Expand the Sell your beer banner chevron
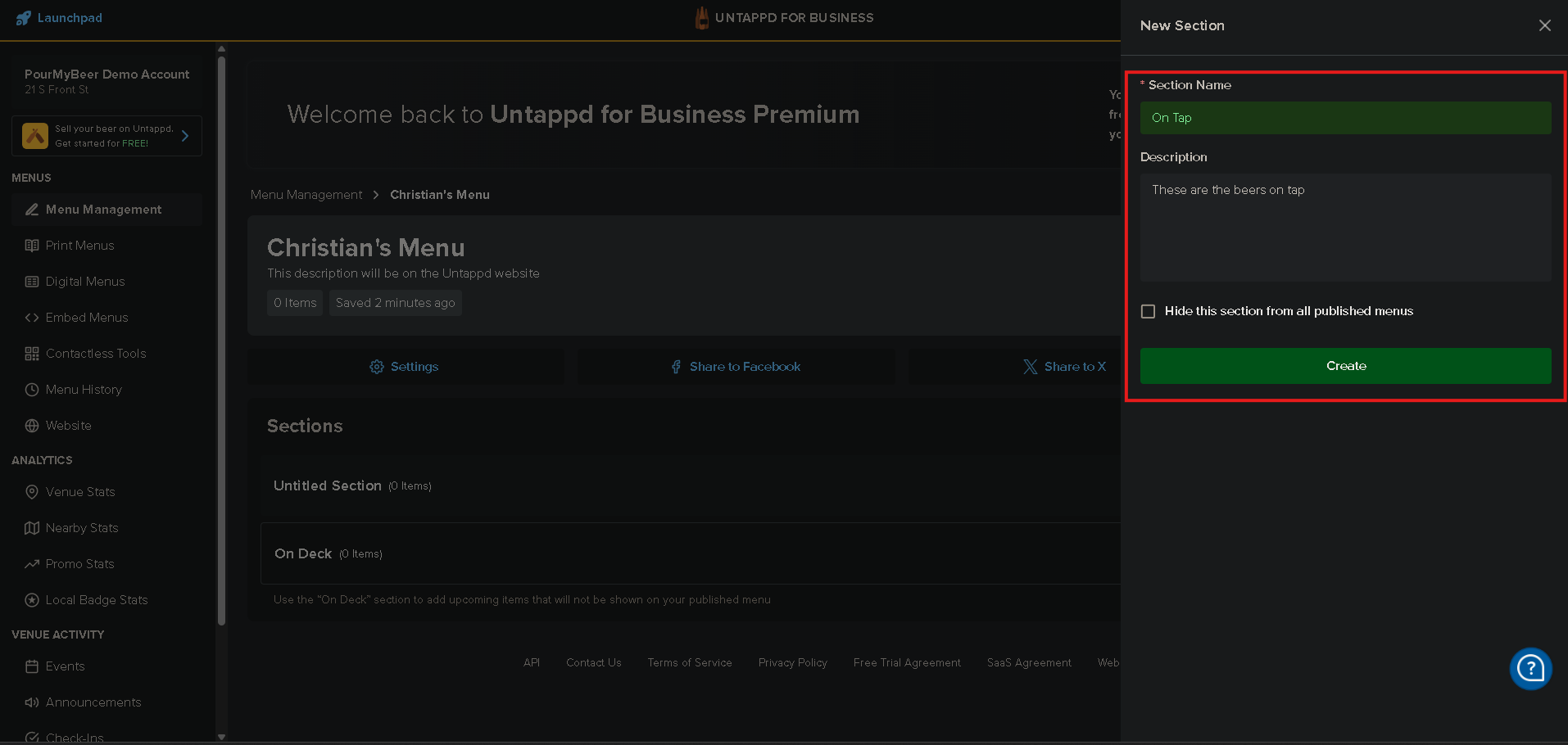 pyautogui.click(x=185, y=136)
